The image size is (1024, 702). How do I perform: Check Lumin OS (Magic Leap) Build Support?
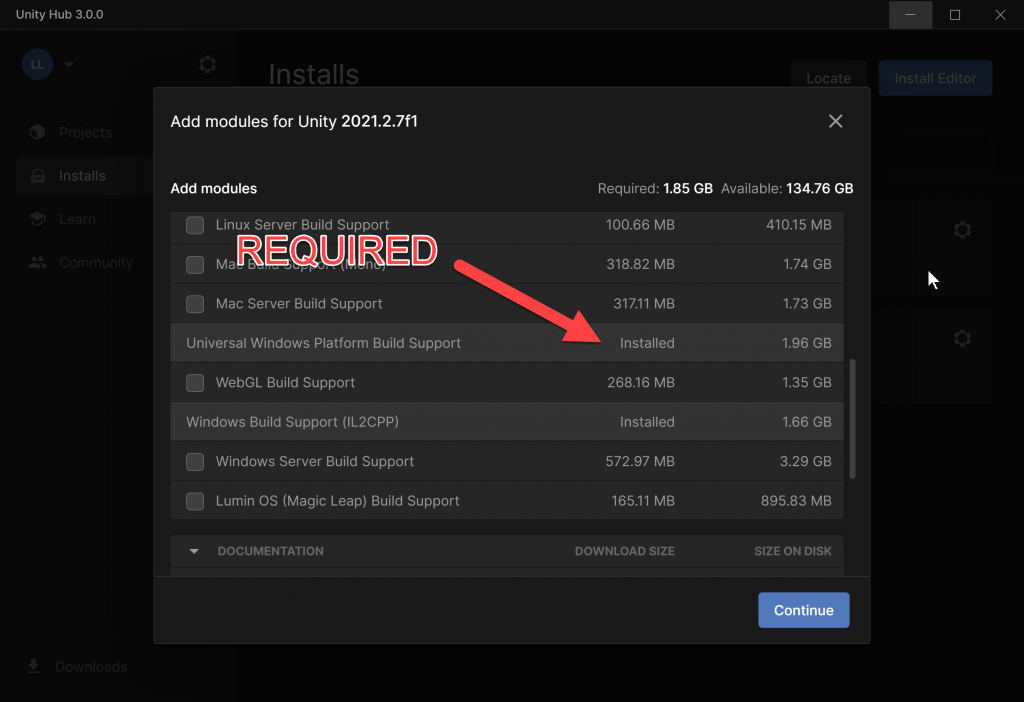tap(195, 501)
